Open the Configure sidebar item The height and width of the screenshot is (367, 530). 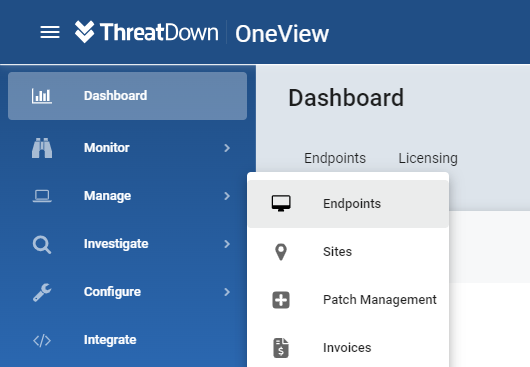pyautogui.click(x=127, y=292)
